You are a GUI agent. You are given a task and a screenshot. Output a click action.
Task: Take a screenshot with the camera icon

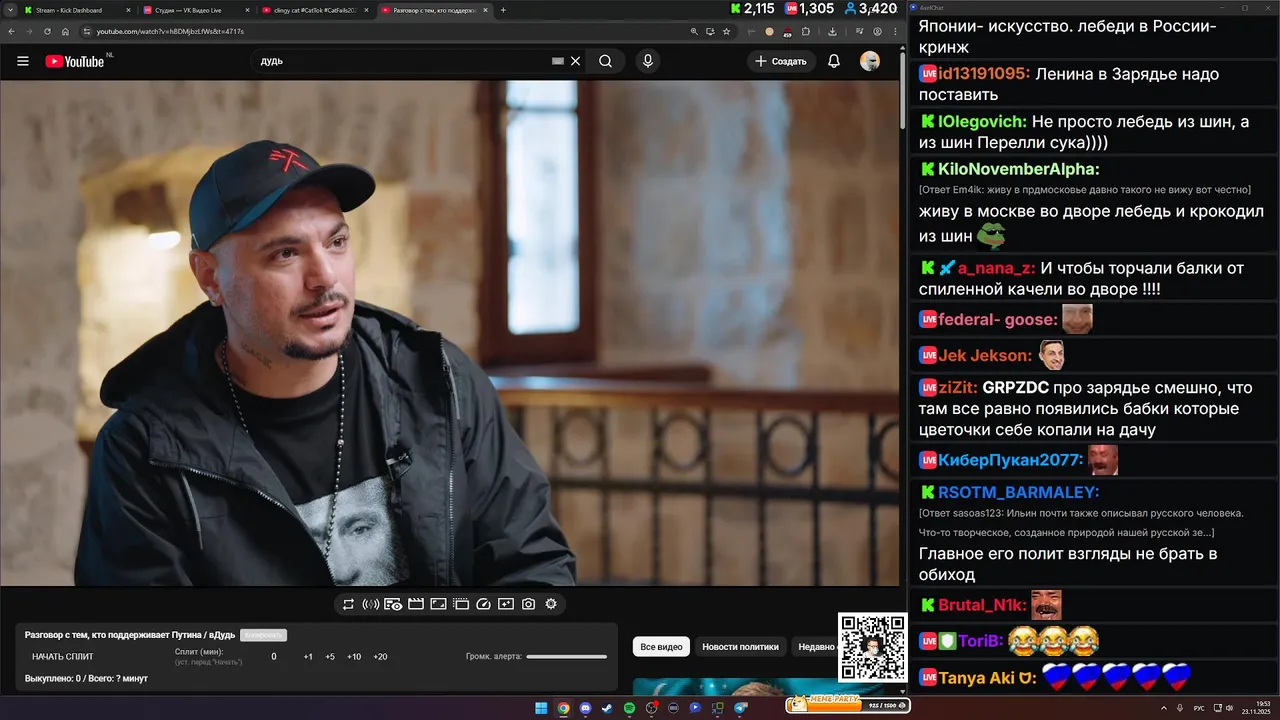528,604
